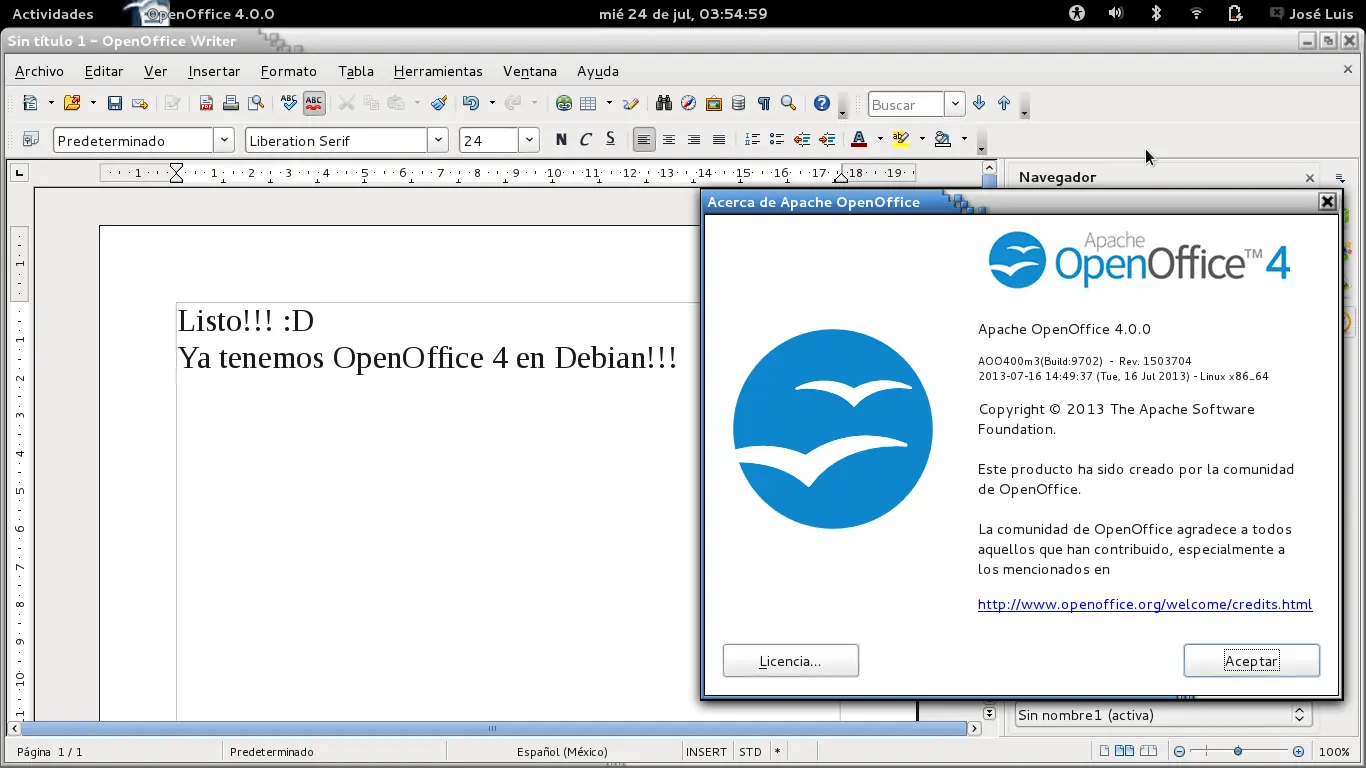Open the Styles and Formatting icon
Screen dimensions: 1366x768
coord(30,140)
